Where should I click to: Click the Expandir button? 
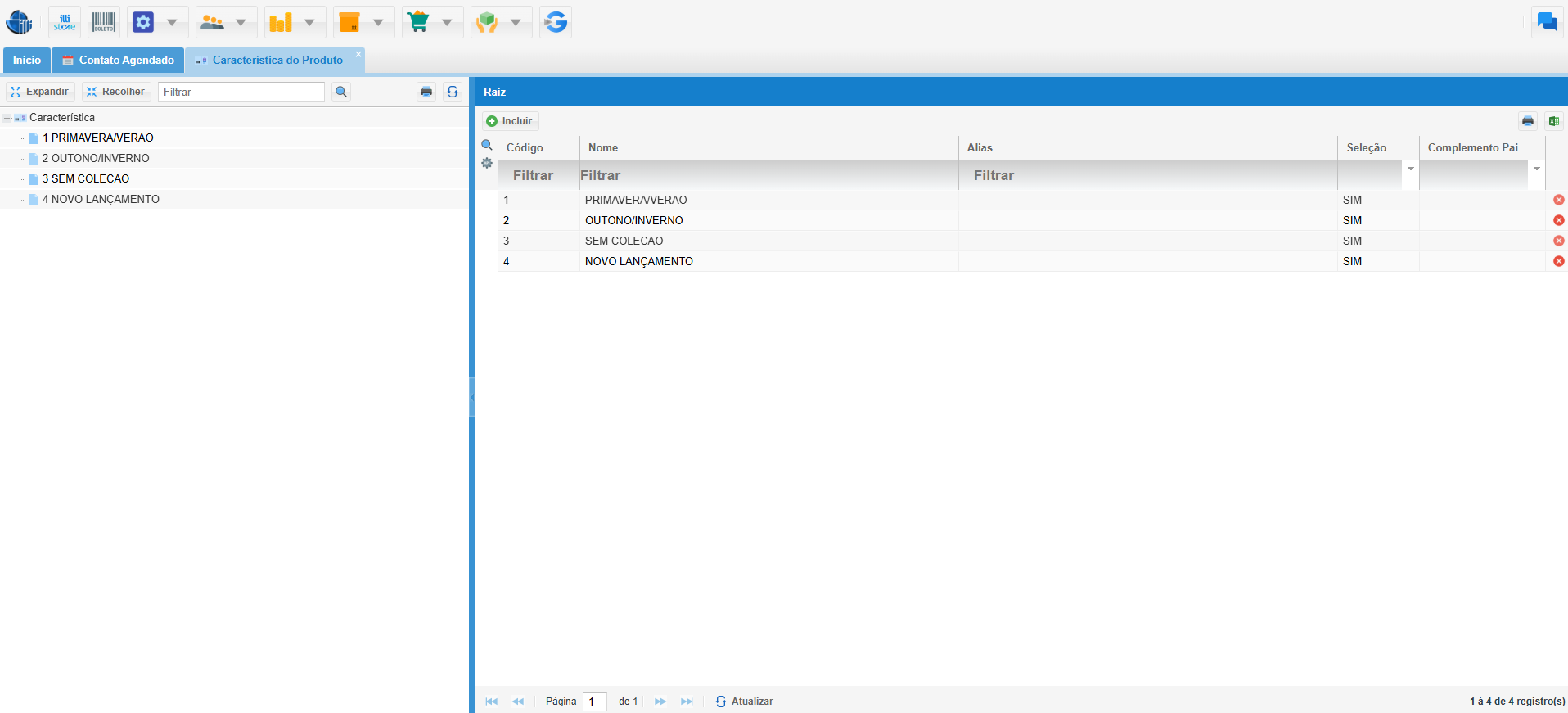point(39,92)
